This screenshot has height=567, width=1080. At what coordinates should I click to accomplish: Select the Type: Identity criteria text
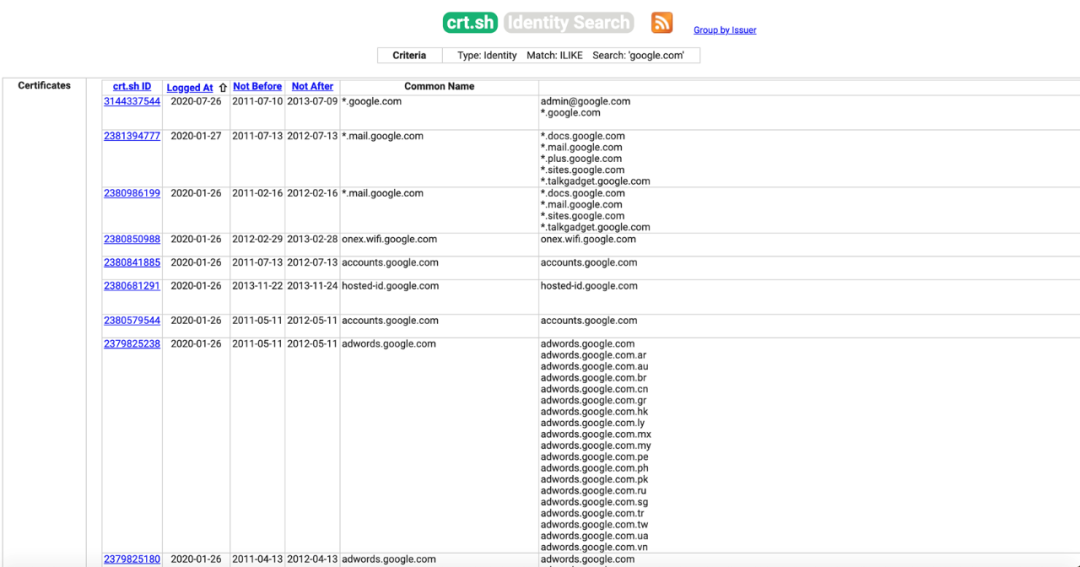tap(487, 55)
